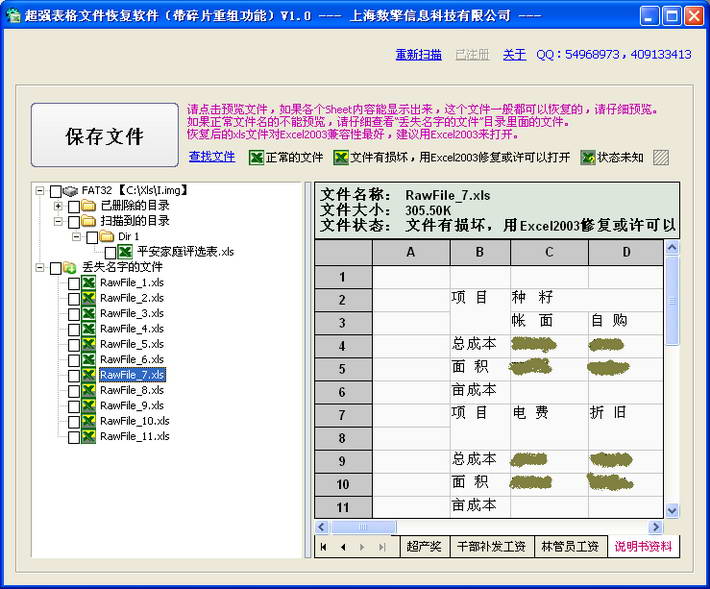Viewport: 710px width, 589px height.
Task: Click the Dir 1 folder icon
Action: 106,236
